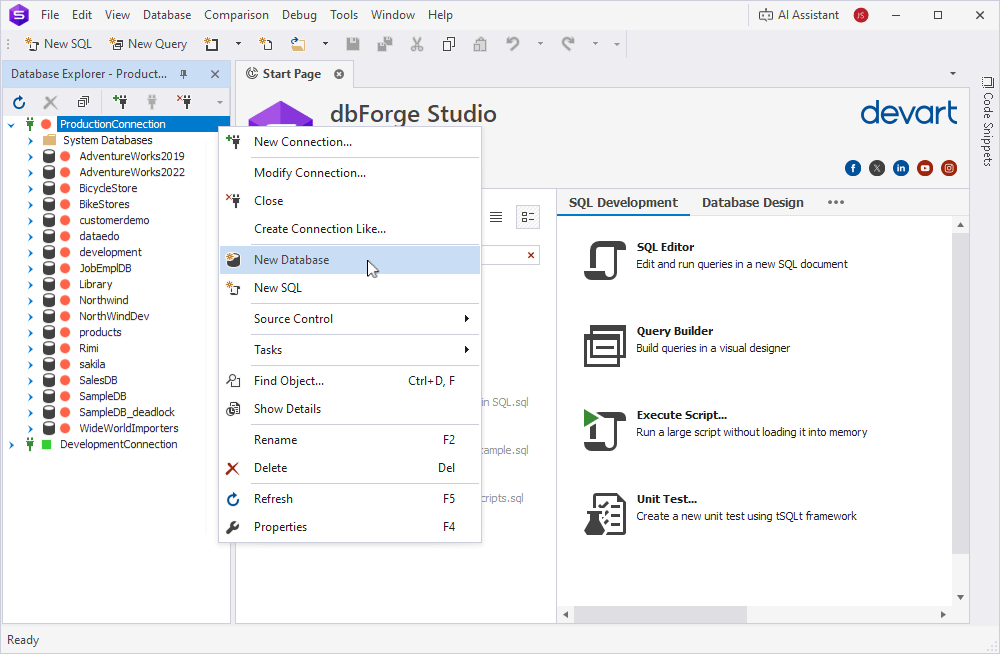Image resolution: width=1000 pixels, height=654 pixels.
Task: Click the New Connection plug icon in explorer toolbar
Action: (119, 101)
